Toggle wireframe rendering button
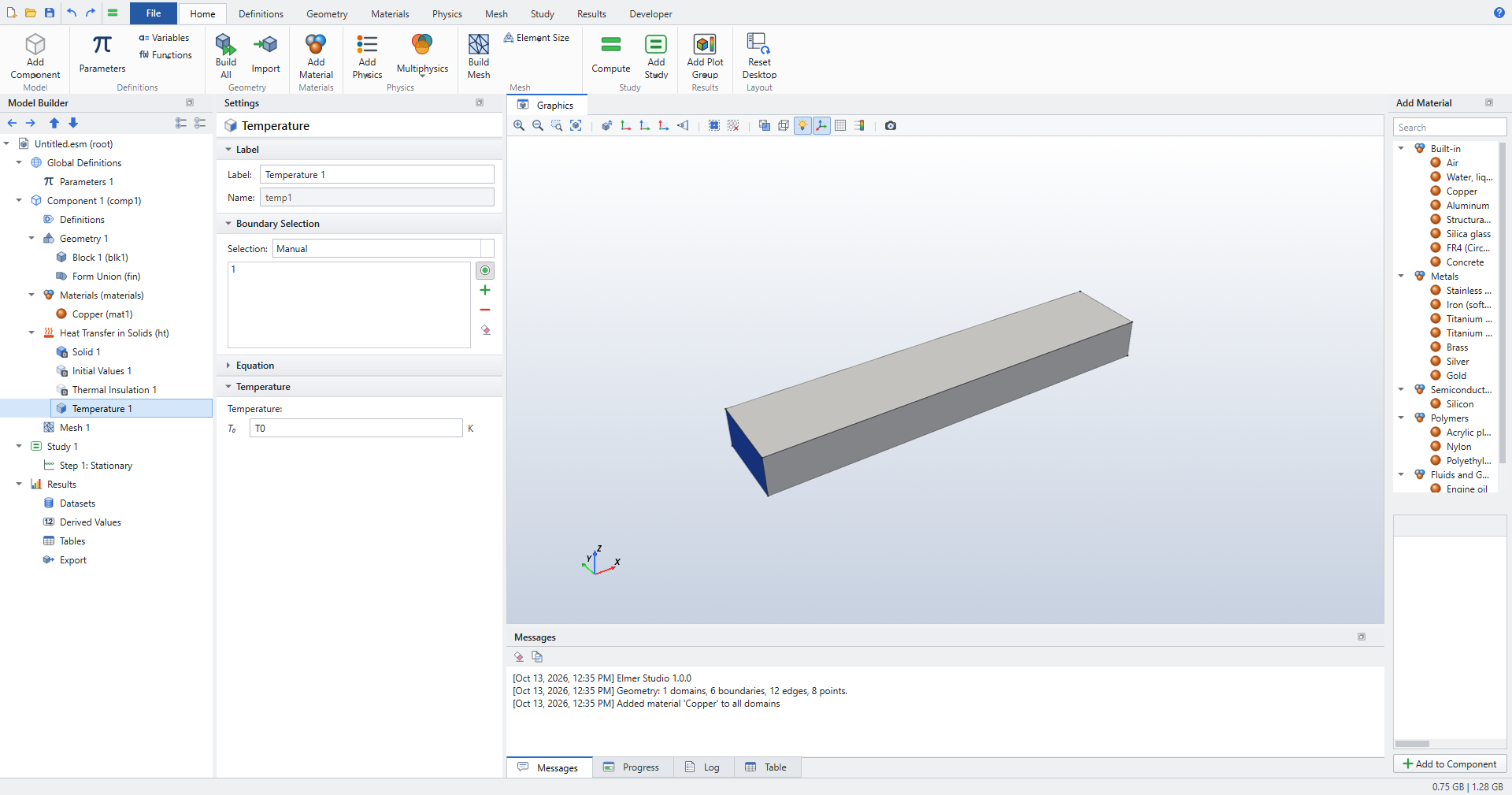 [x=784, y=125]
